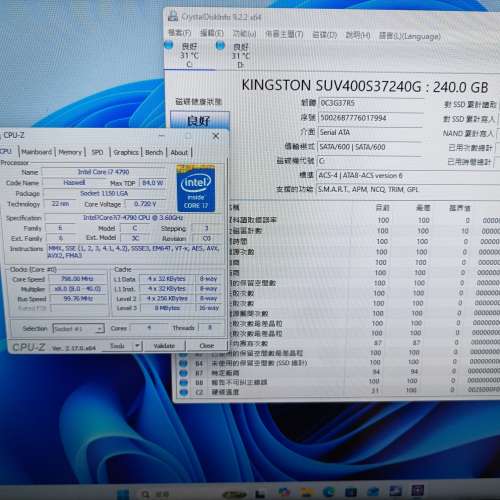Open the 功能(u) menu in CrystalDiskInfo
The width and height of the screenshot is (500, 500).
(244, 34)
